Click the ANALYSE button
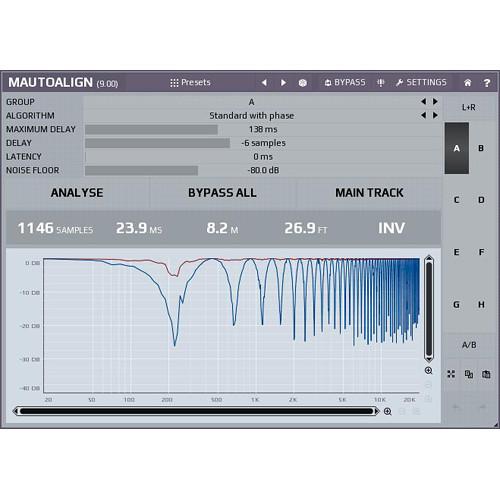 point(77,193)
